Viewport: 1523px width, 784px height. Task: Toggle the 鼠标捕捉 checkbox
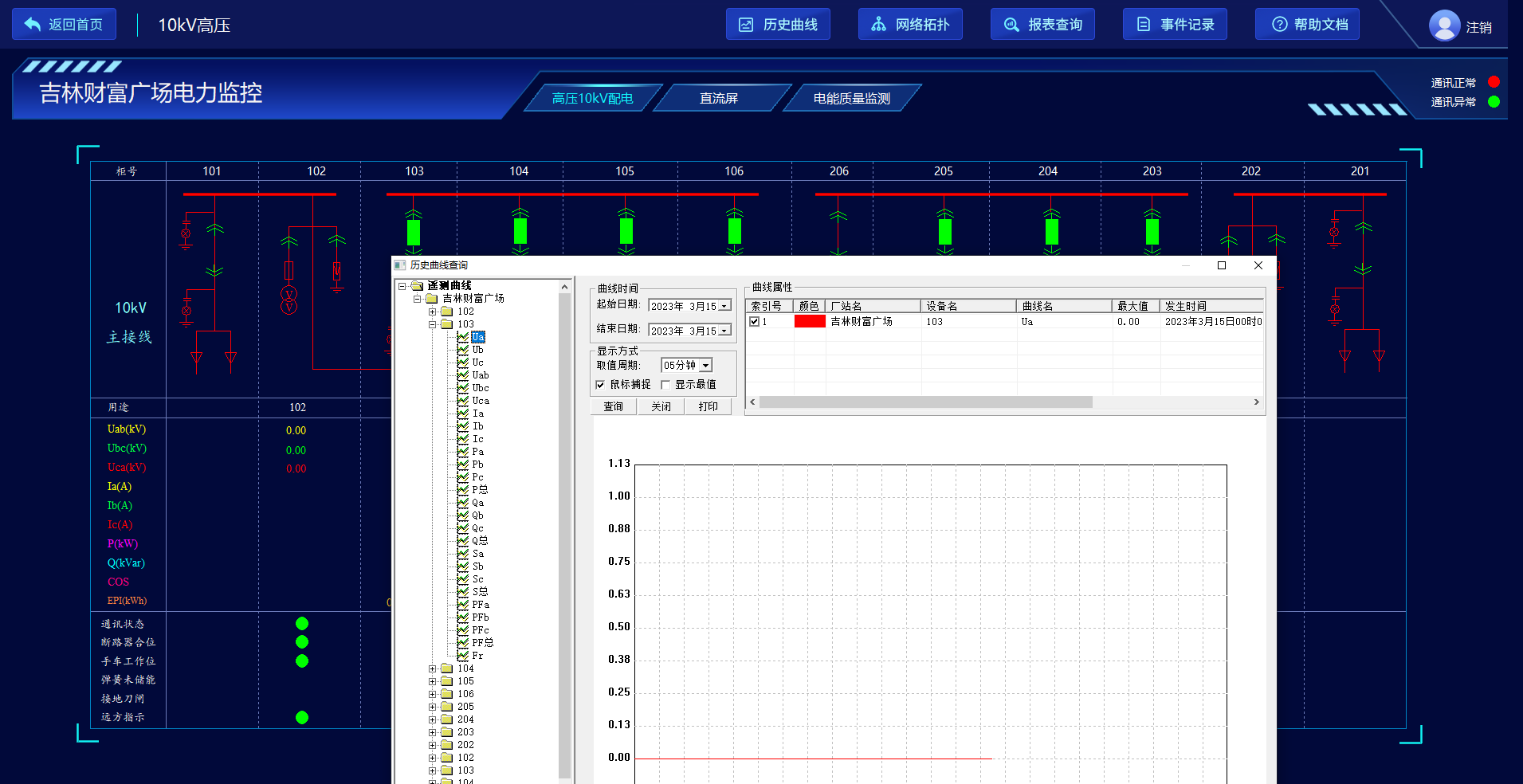[600, 385]
